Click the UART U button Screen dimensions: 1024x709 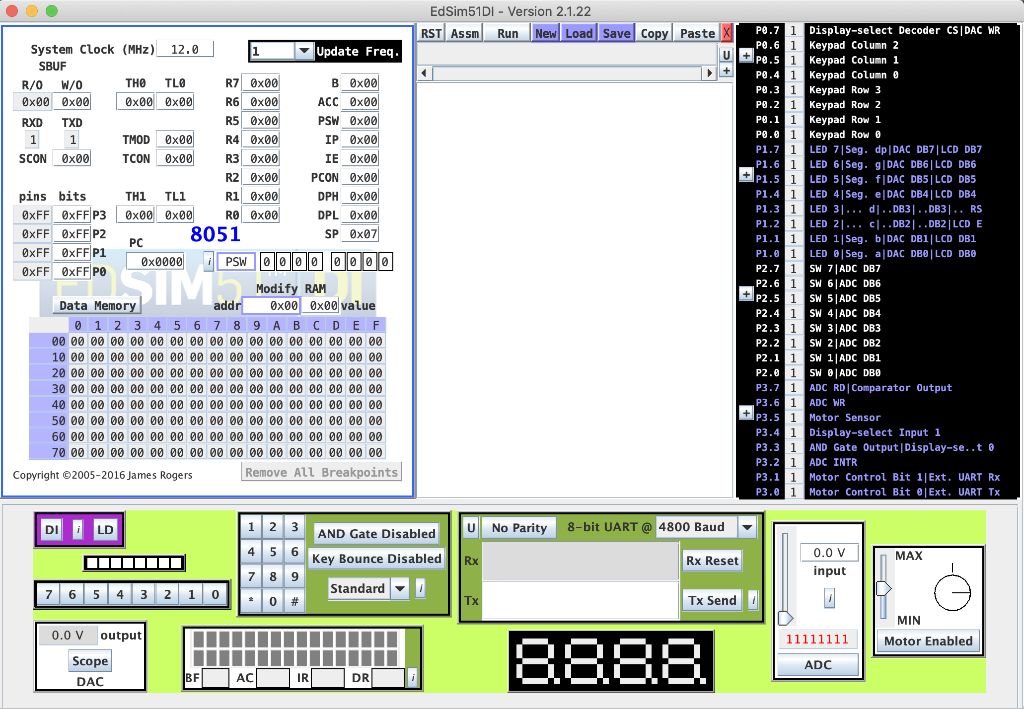(x=471, y=528)
